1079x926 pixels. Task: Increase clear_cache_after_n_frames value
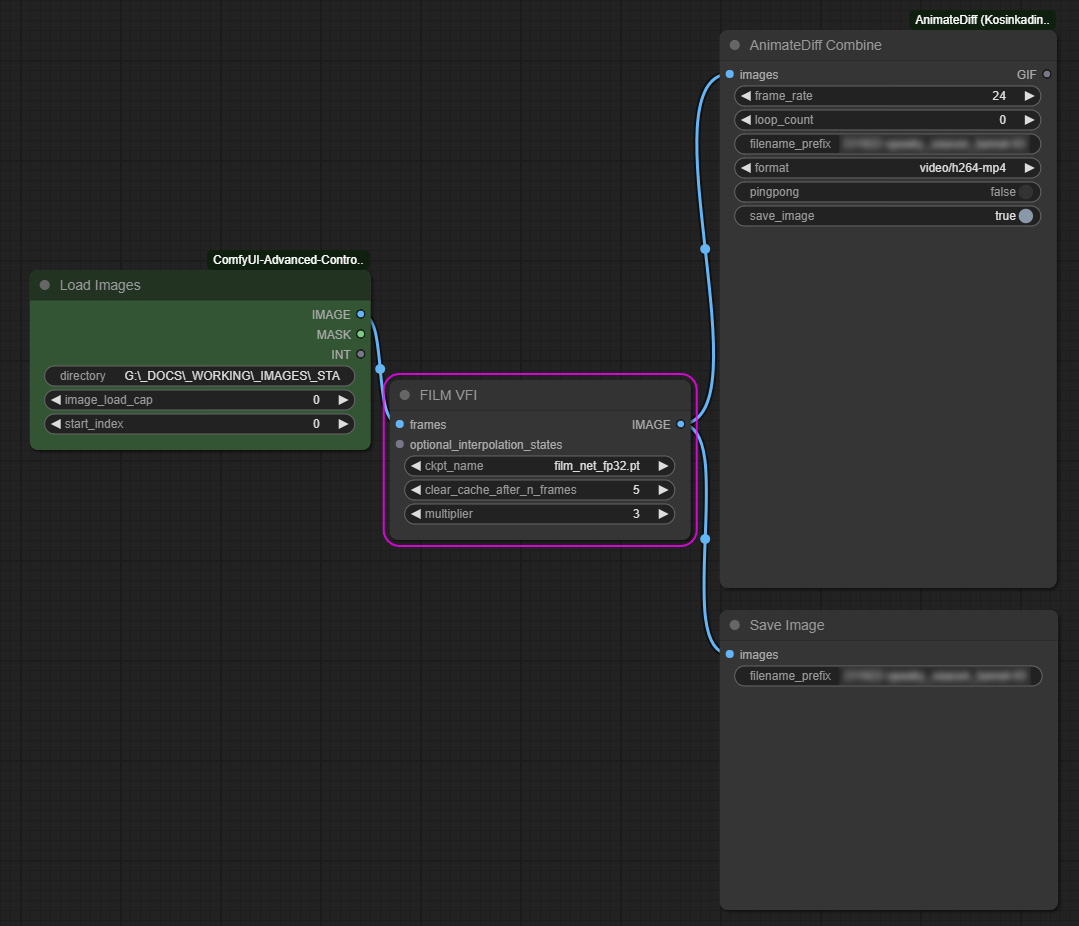[x=663, y=490]
